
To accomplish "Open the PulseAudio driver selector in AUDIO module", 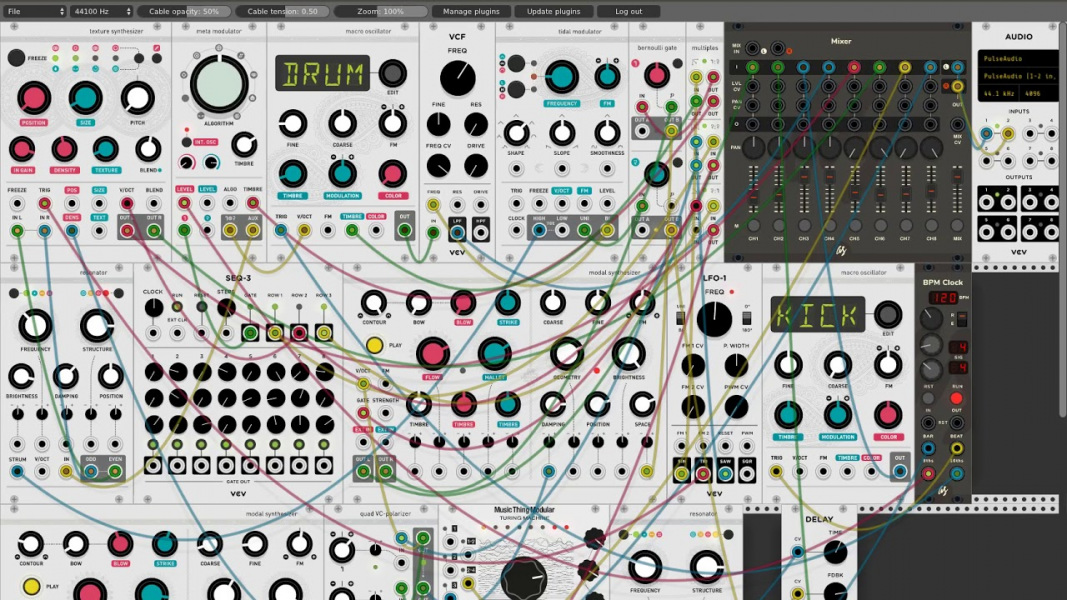I will (1018, 59).
